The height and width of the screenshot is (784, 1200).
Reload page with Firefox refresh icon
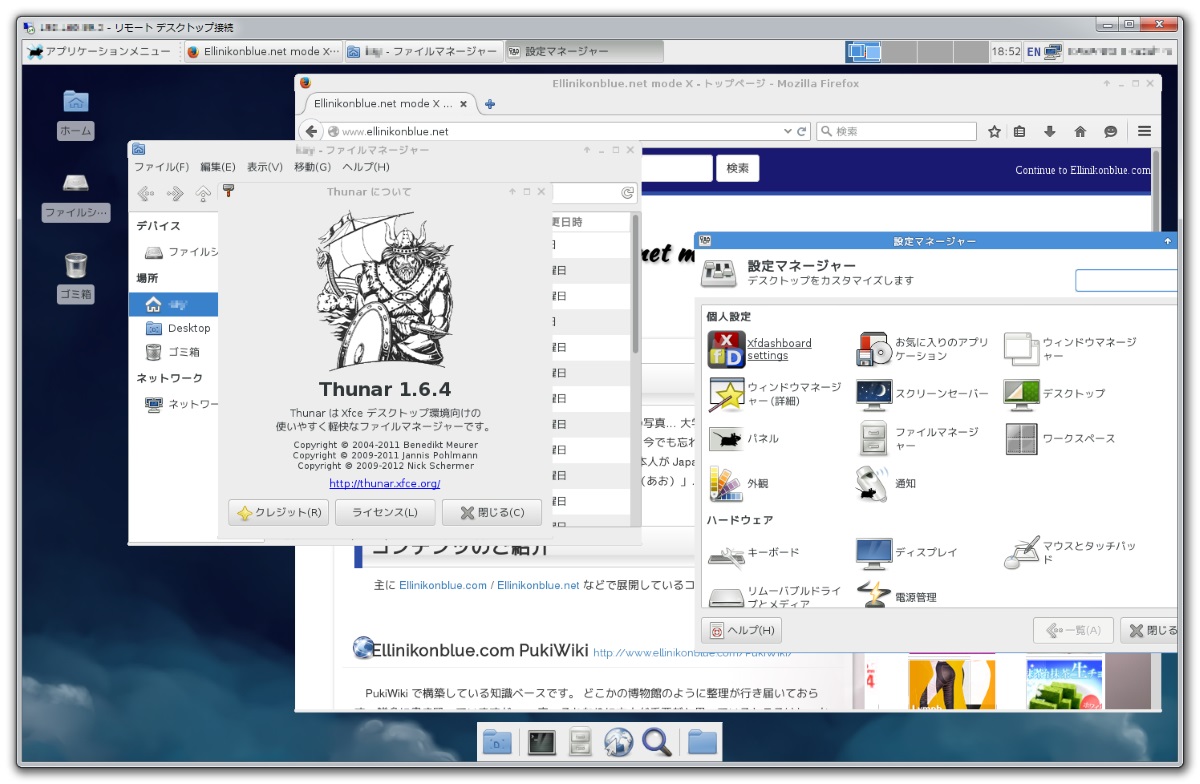(x=802, y=131)
